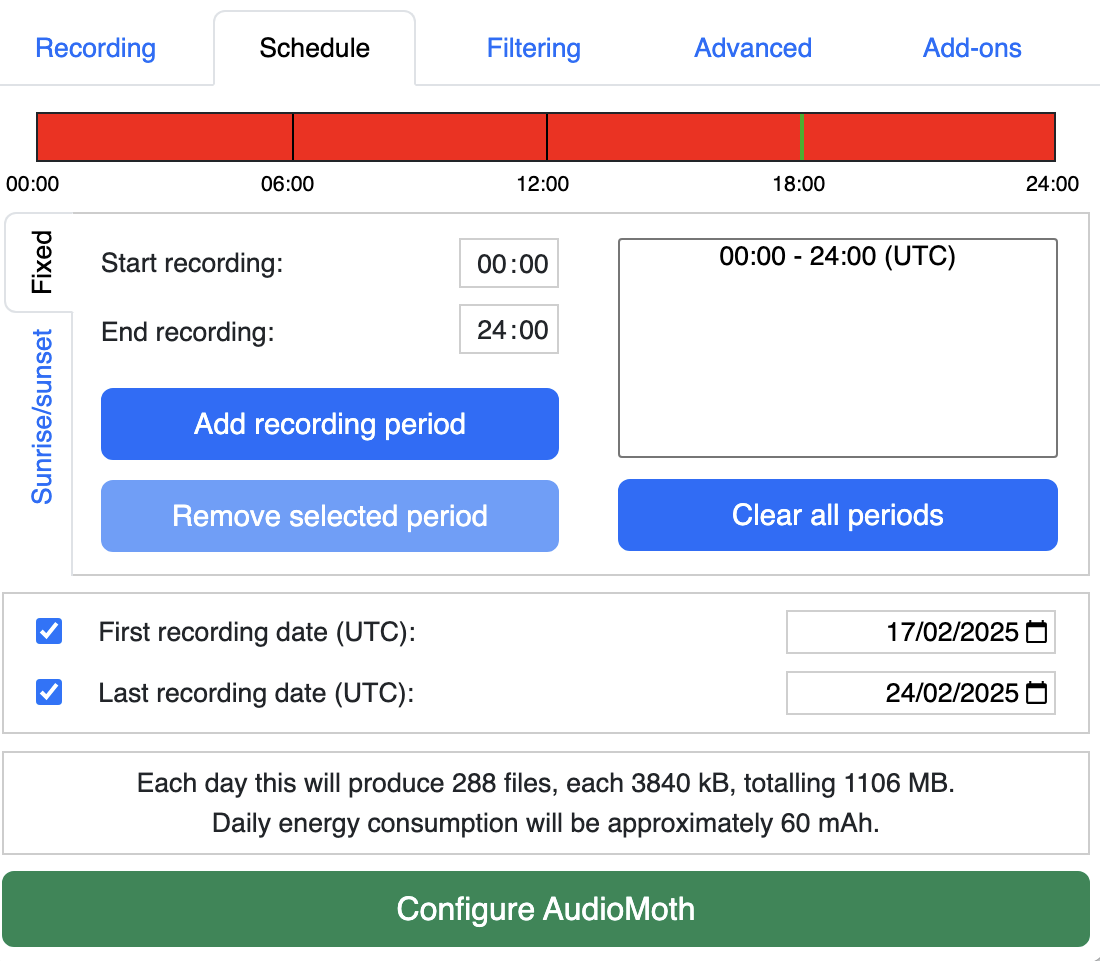Go to the Advanced tab
The width and height of the screenshot is (1100, 961).
pos(753,48)
